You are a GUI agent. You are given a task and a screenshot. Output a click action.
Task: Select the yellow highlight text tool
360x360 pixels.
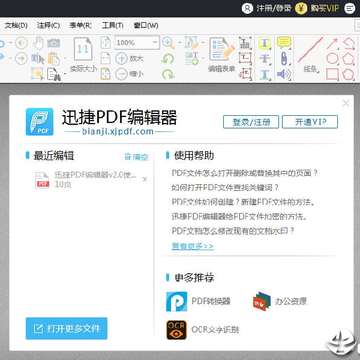(265, 43)
